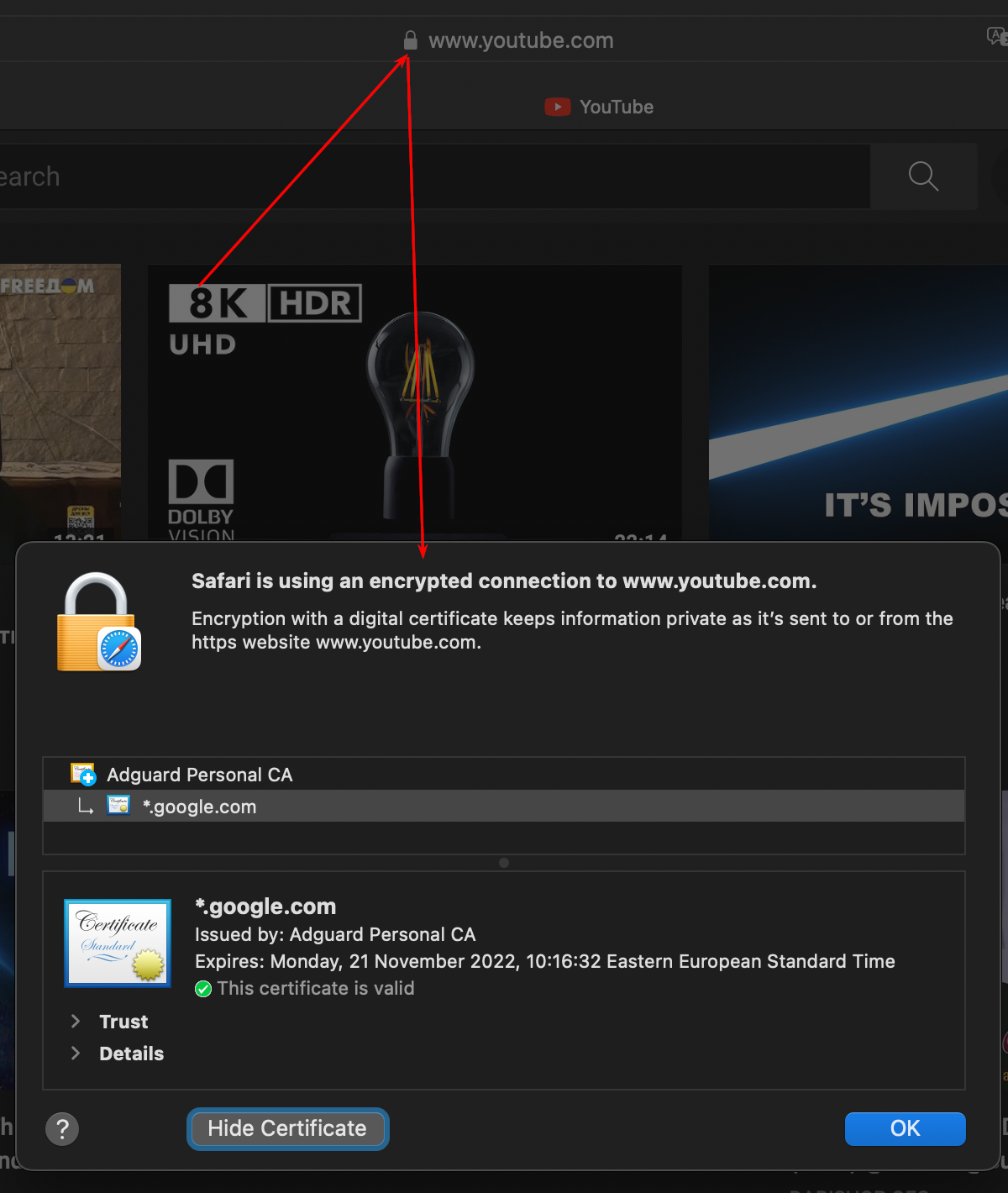Click the search magnifier icon
Image resolution: width=1008 pixels, height=1193 pixels.
[922, 176]
